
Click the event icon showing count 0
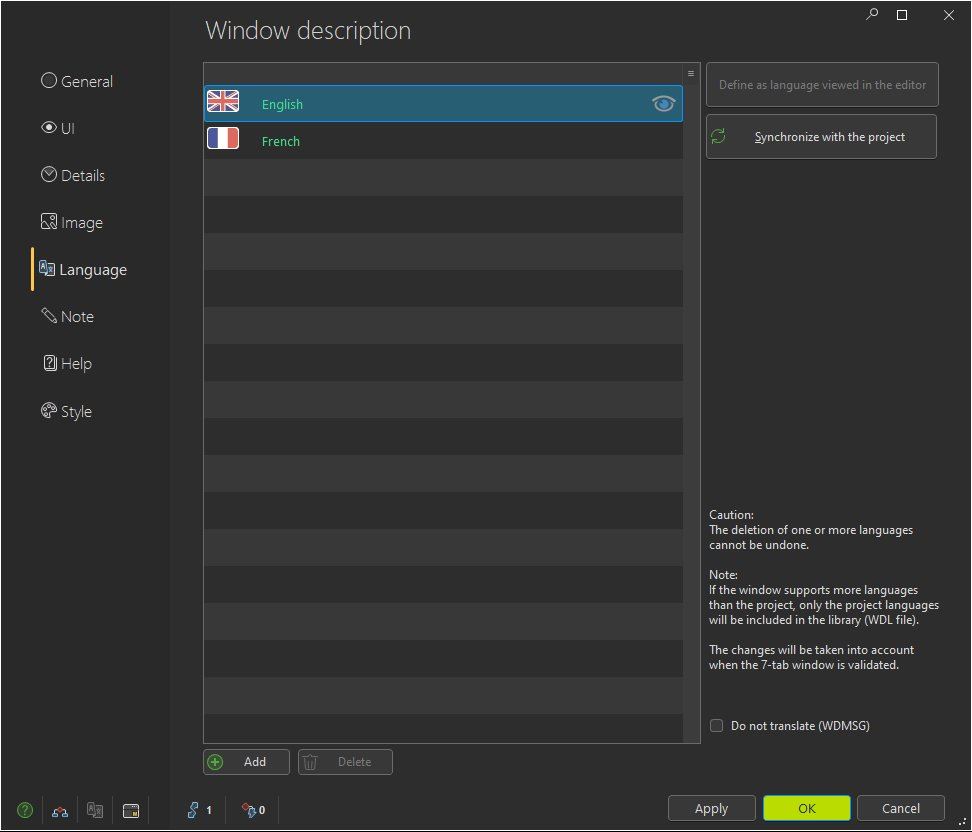(x=249, y=810)
